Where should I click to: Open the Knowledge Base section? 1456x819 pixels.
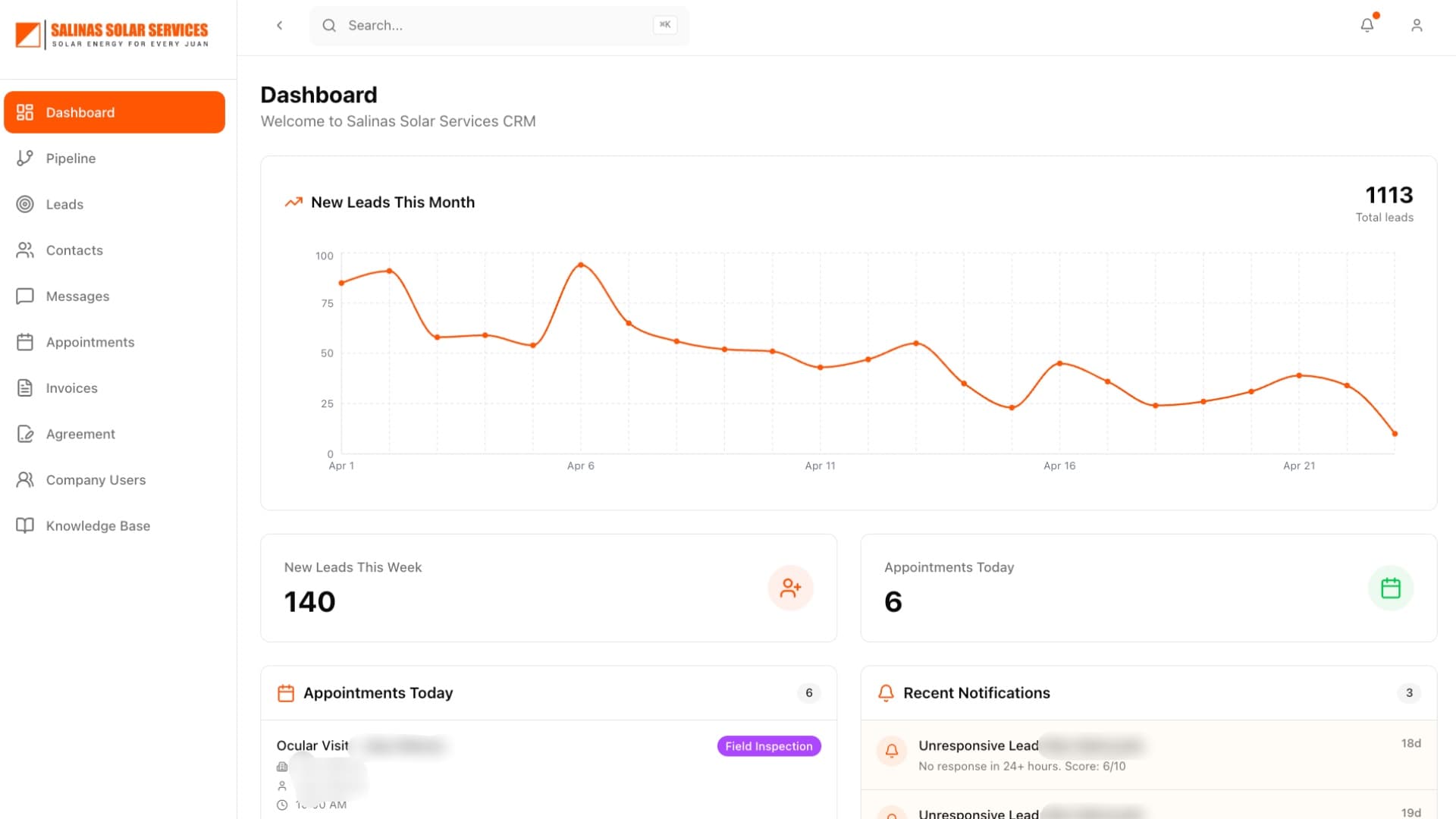point(98,526)
